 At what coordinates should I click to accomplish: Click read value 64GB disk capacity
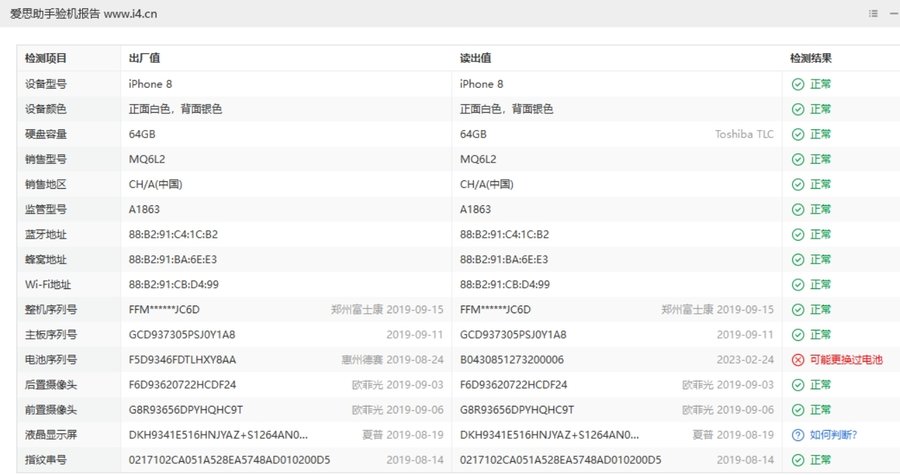[x=473, y=134]
